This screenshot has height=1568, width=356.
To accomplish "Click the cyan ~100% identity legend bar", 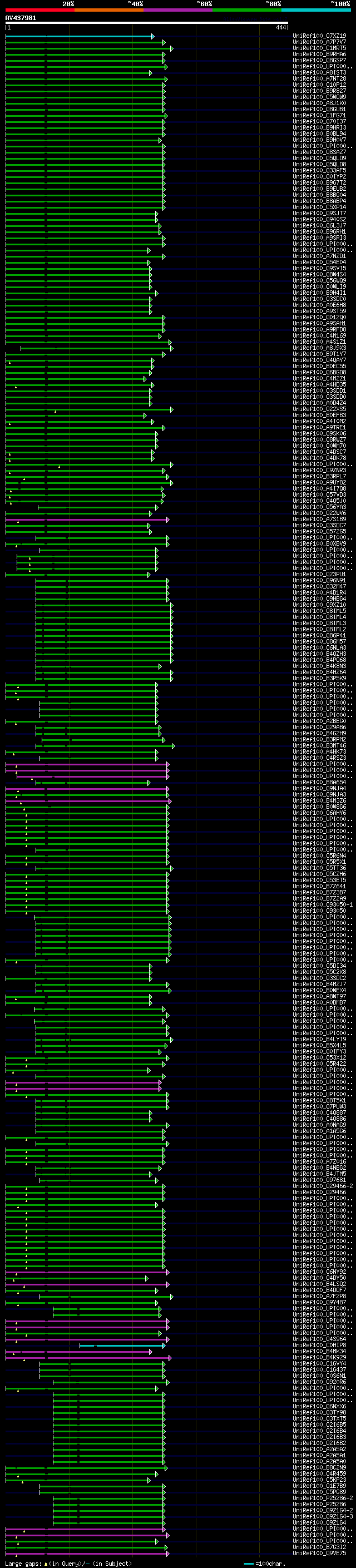I will [x=317, y=10].
